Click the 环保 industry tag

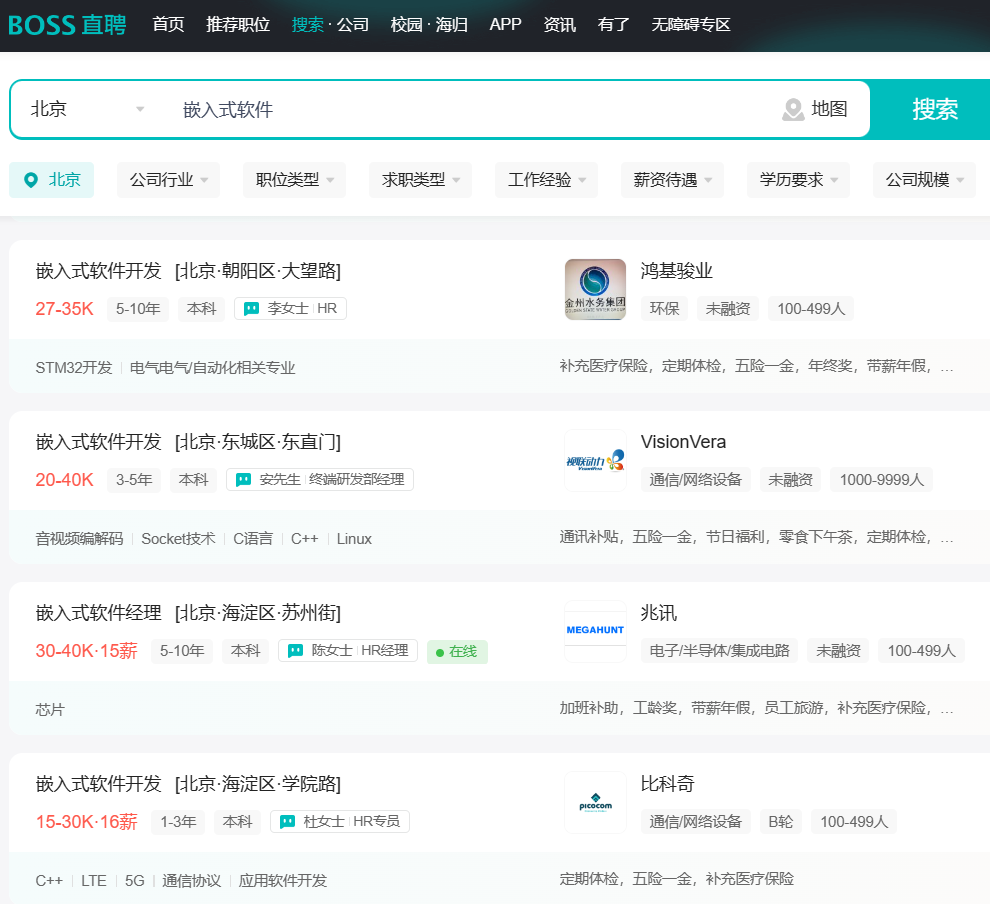coord(665,309)
